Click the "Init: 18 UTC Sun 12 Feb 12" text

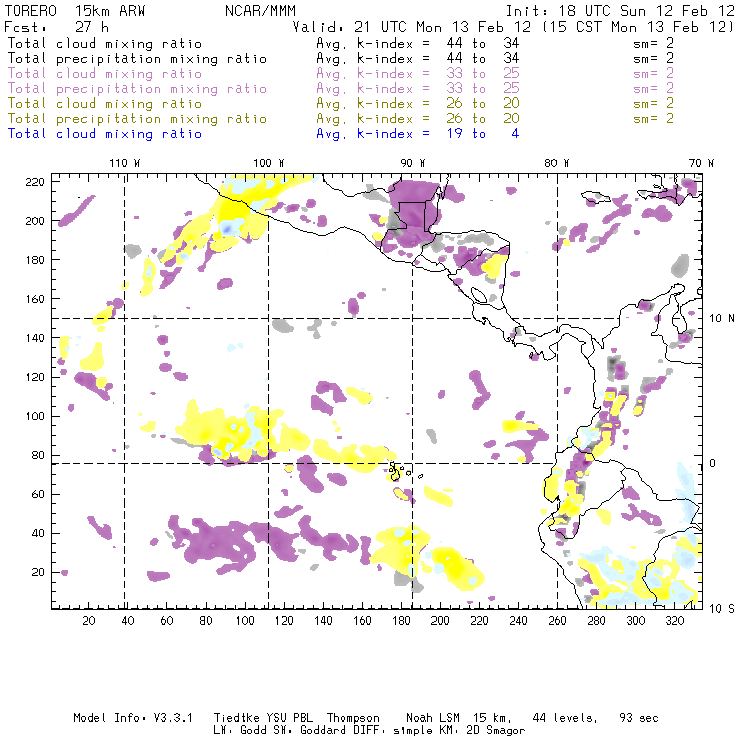[620, 11]
